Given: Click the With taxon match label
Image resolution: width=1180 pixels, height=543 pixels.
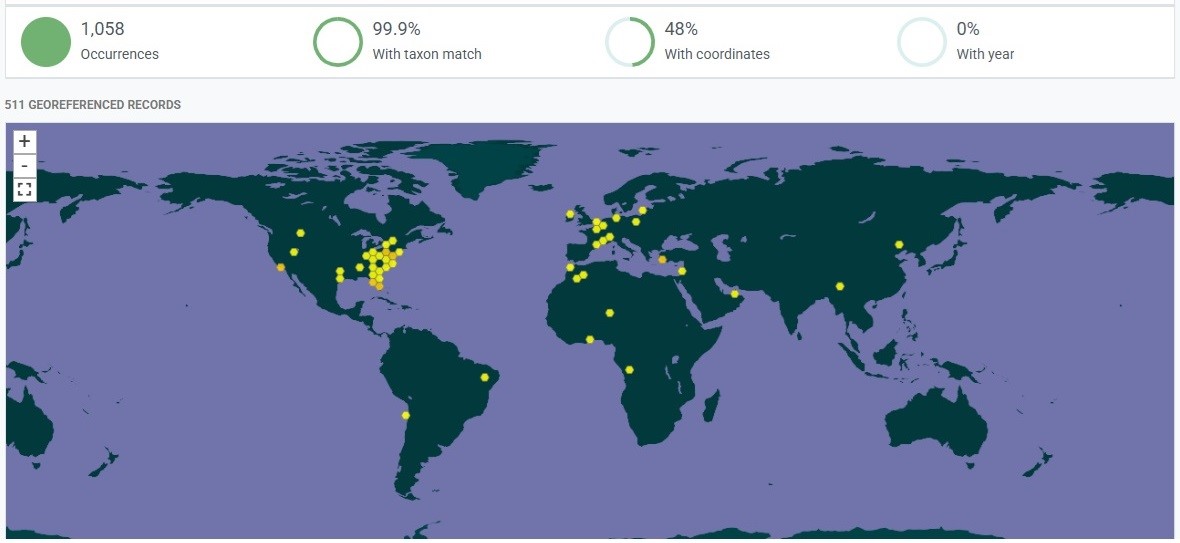Looking at the screenshot, I should [x=427, y=55].
